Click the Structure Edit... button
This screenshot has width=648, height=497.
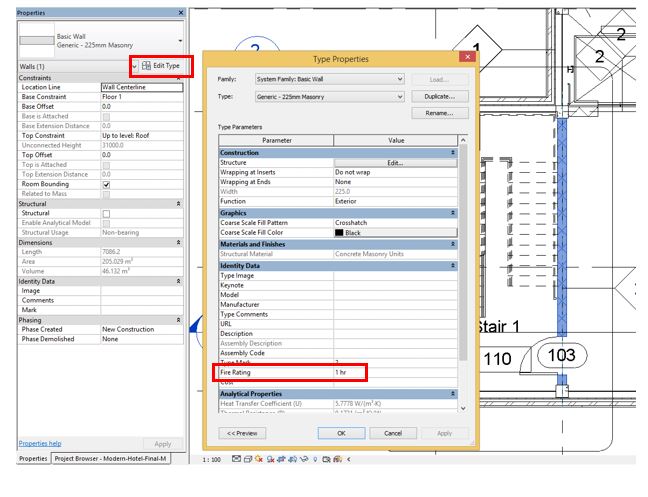(395, 163)
